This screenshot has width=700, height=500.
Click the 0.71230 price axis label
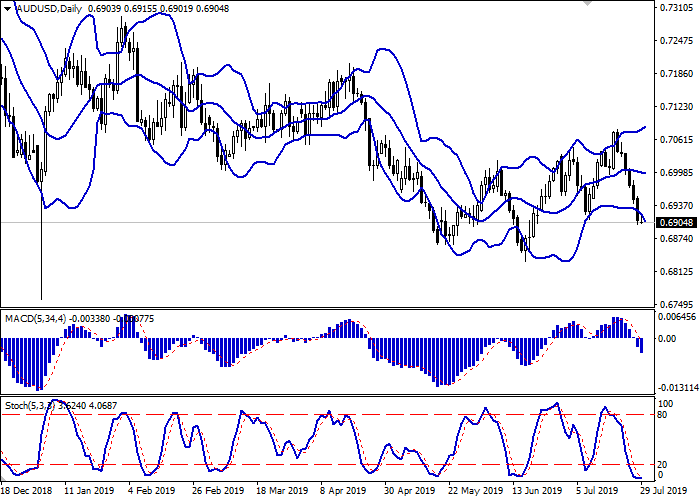click(677, 107)
